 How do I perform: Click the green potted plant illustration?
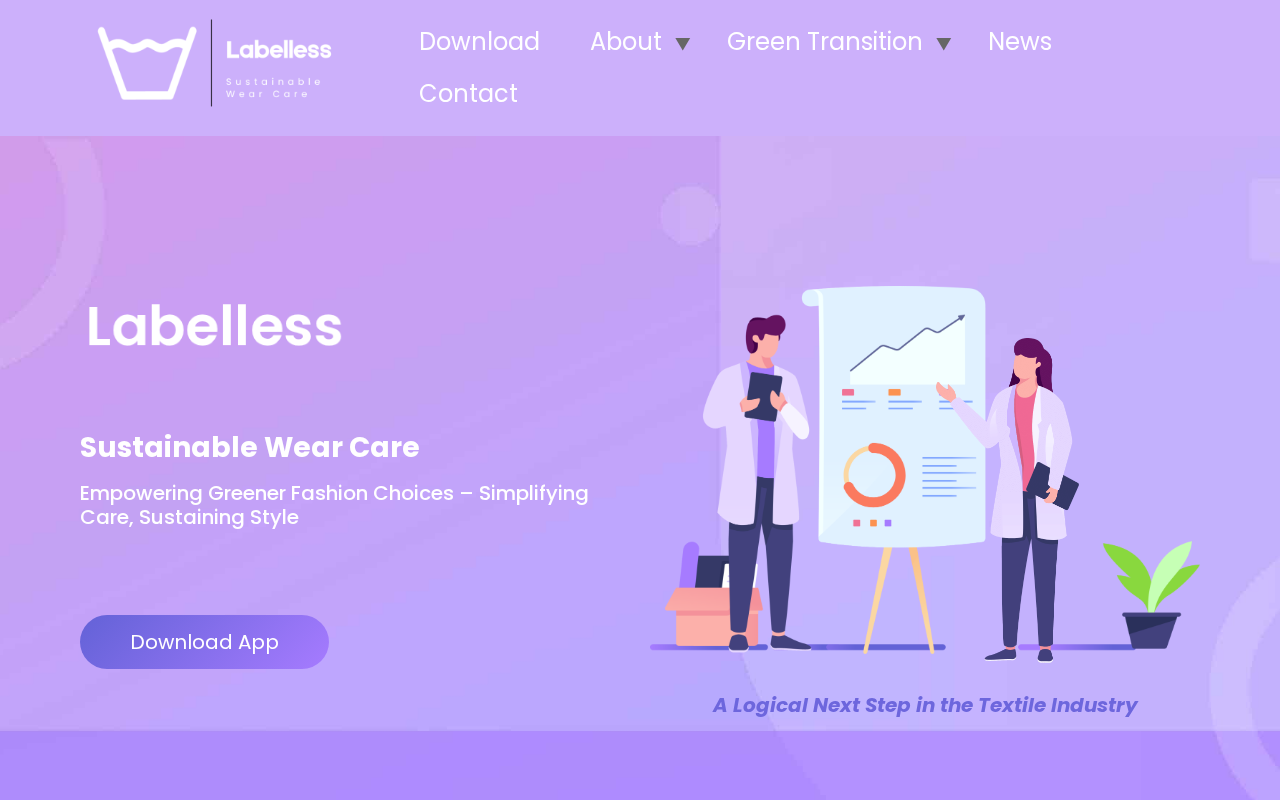pyautogui.click(x=1151, y=595)
